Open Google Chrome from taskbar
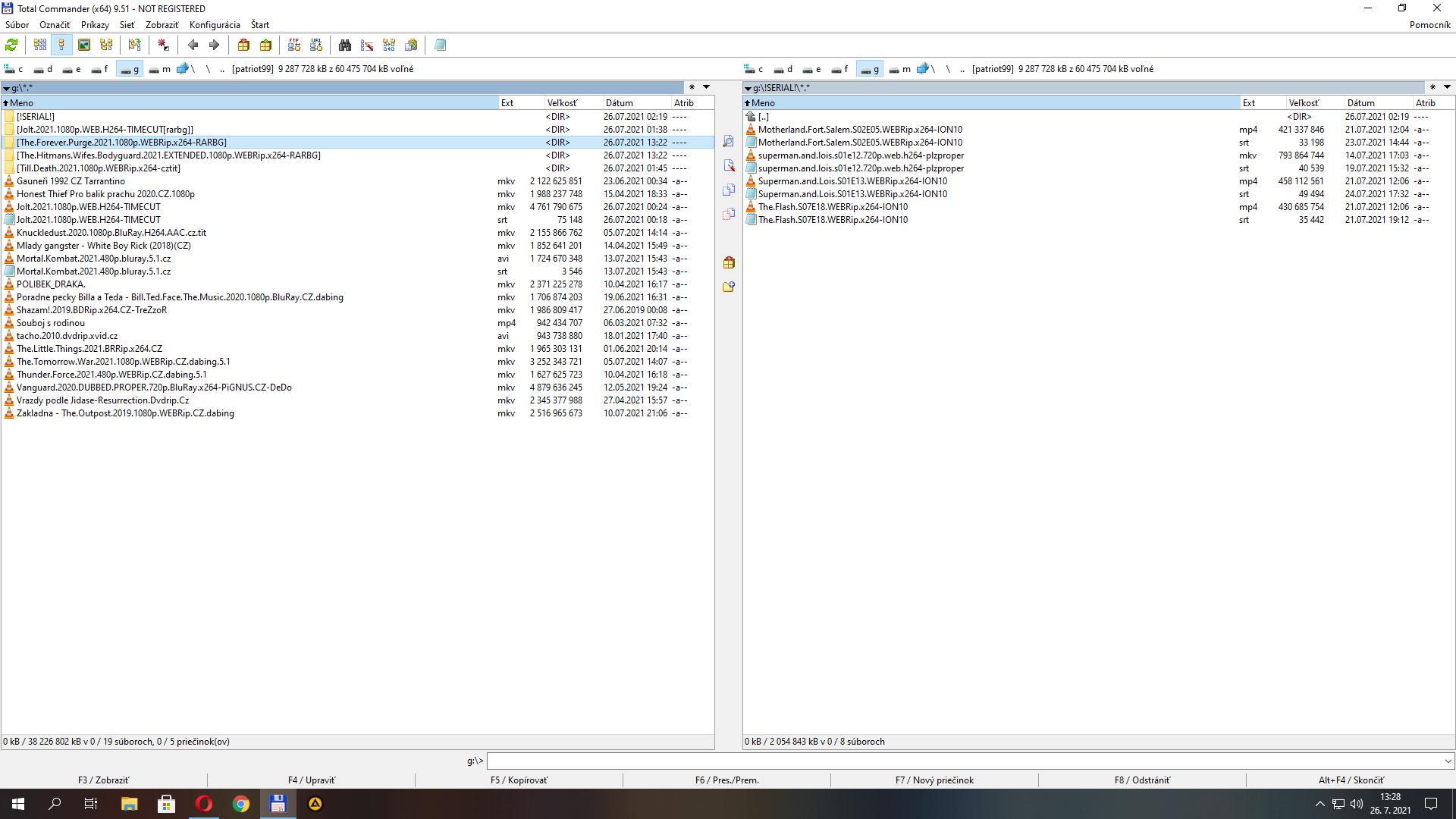This screenshot has width=1456, height=819. pyautogui.click(x=241, y=804)
